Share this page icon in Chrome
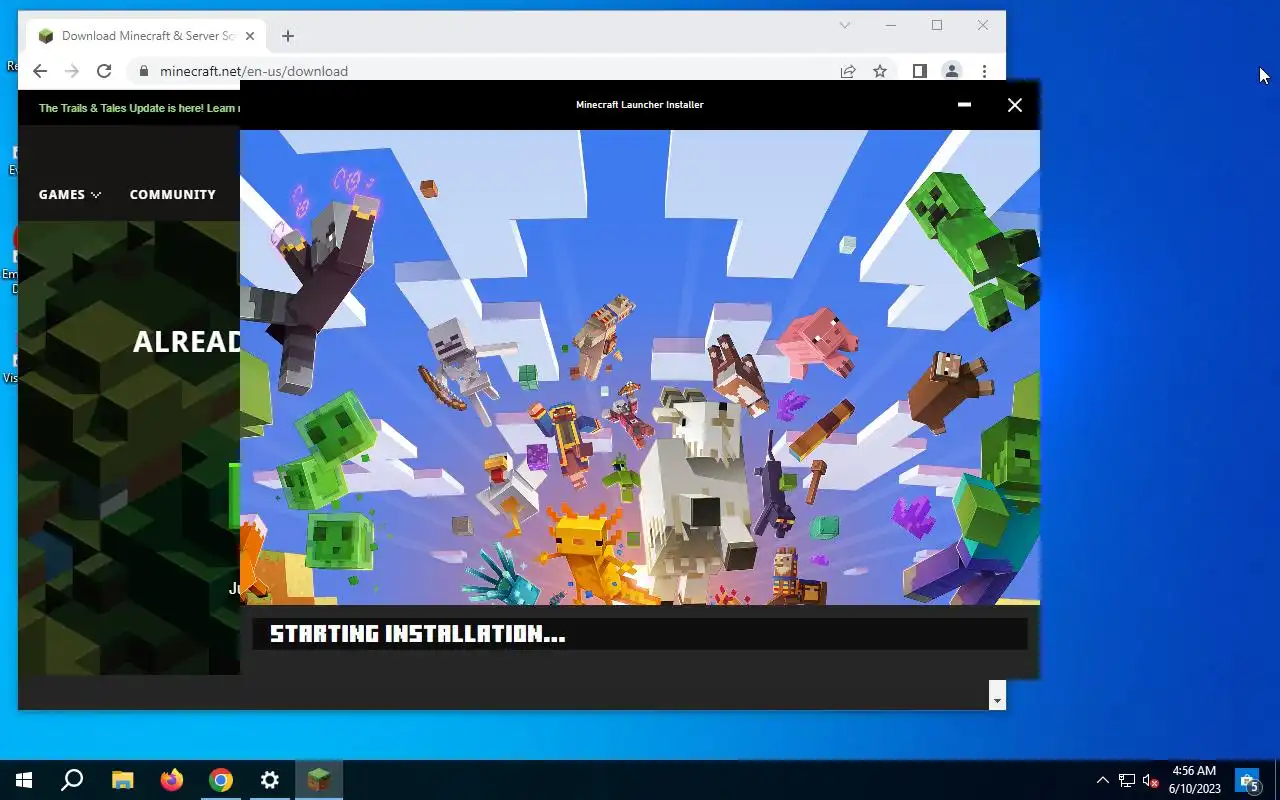The image size is (1280, 800). click(x=848, y=71)
